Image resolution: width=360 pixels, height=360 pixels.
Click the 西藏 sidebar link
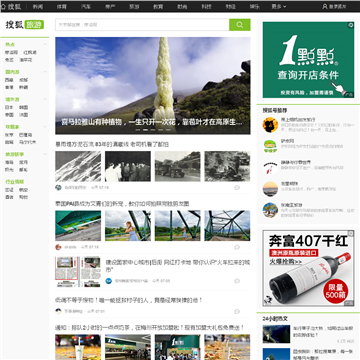(x=9, y=80)
